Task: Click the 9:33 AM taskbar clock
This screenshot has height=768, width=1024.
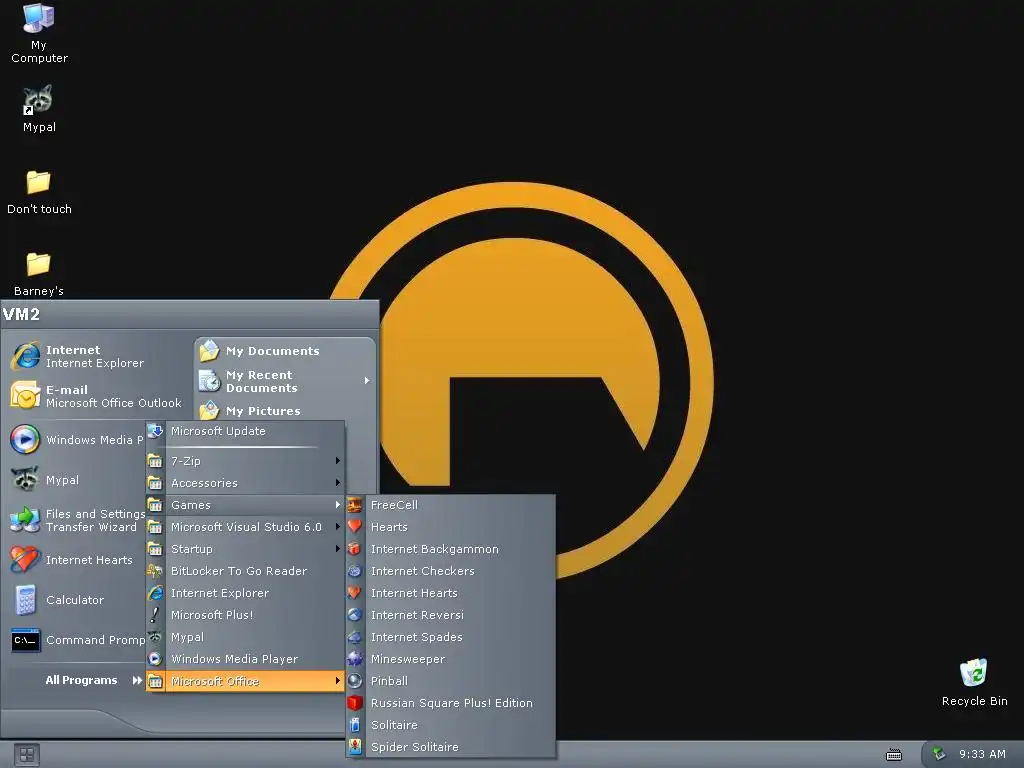Action: pos(982,754)
